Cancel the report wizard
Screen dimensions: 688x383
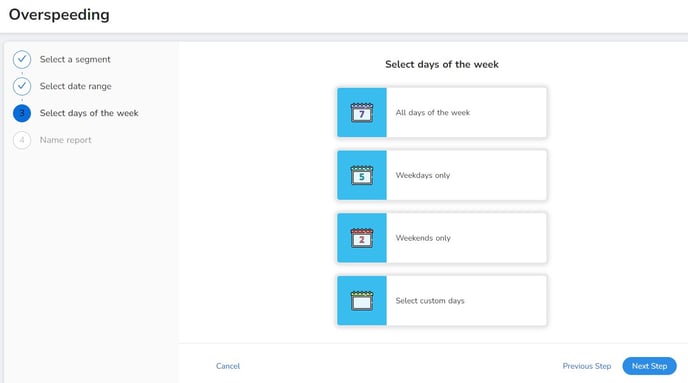(228, 366)
